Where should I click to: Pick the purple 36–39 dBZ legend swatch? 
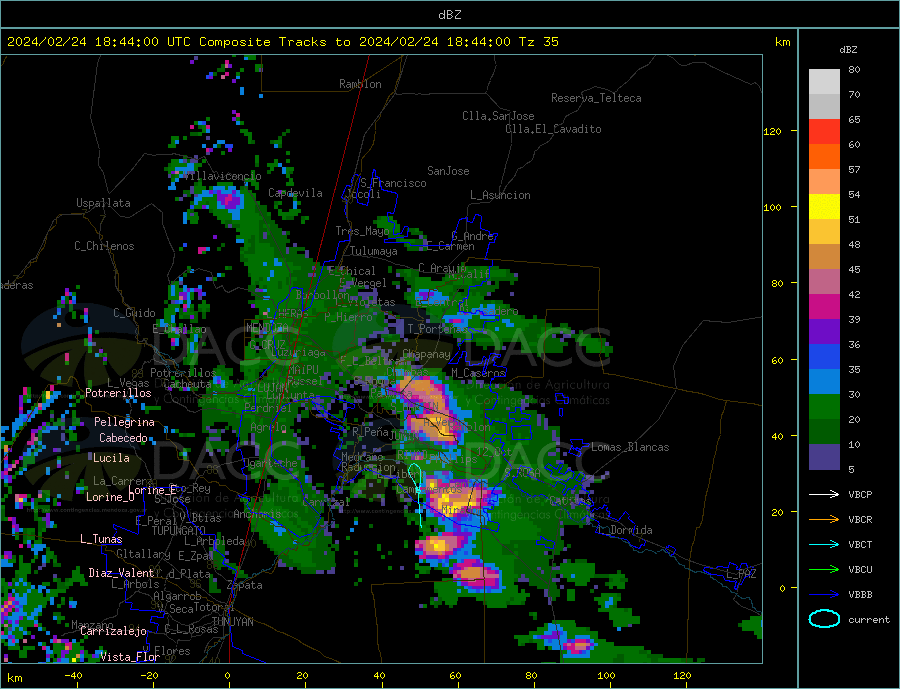tap(824, 332)
